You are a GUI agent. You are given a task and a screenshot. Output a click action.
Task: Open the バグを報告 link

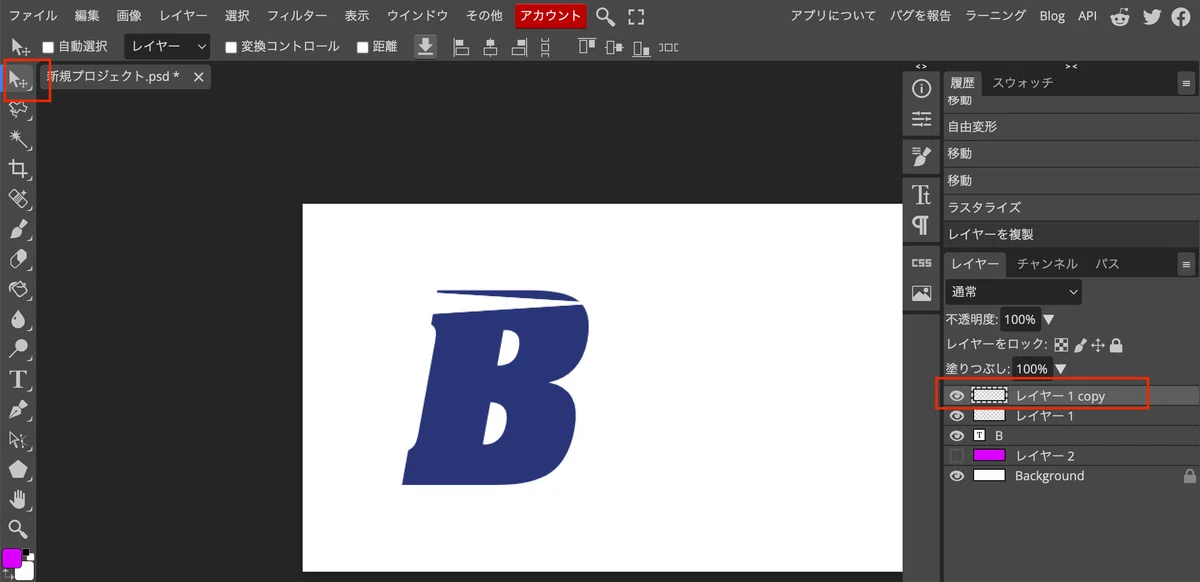(920, 16)
